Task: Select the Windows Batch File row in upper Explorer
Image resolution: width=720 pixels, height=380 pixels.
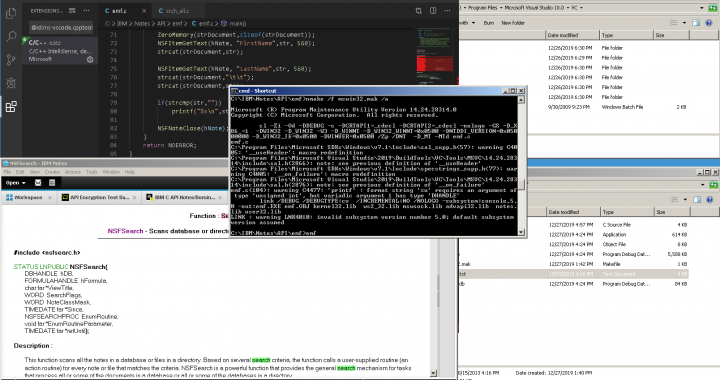Action: point(574,107)
